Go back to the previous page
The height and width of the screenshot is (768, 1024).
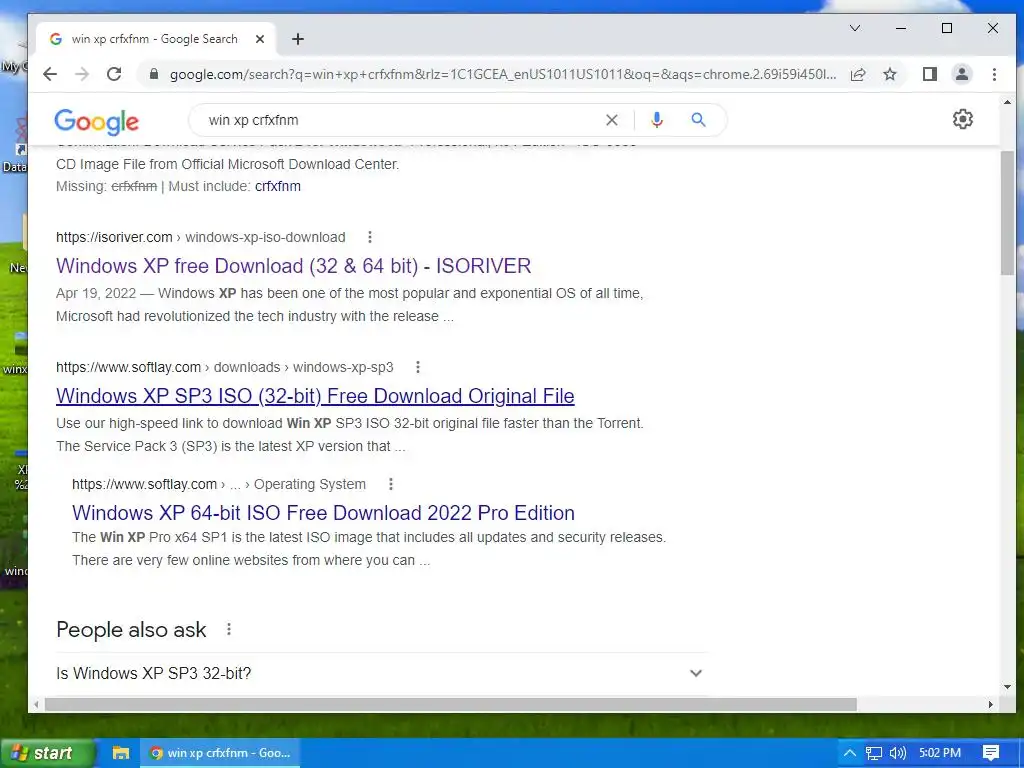[x=50, y=74]
